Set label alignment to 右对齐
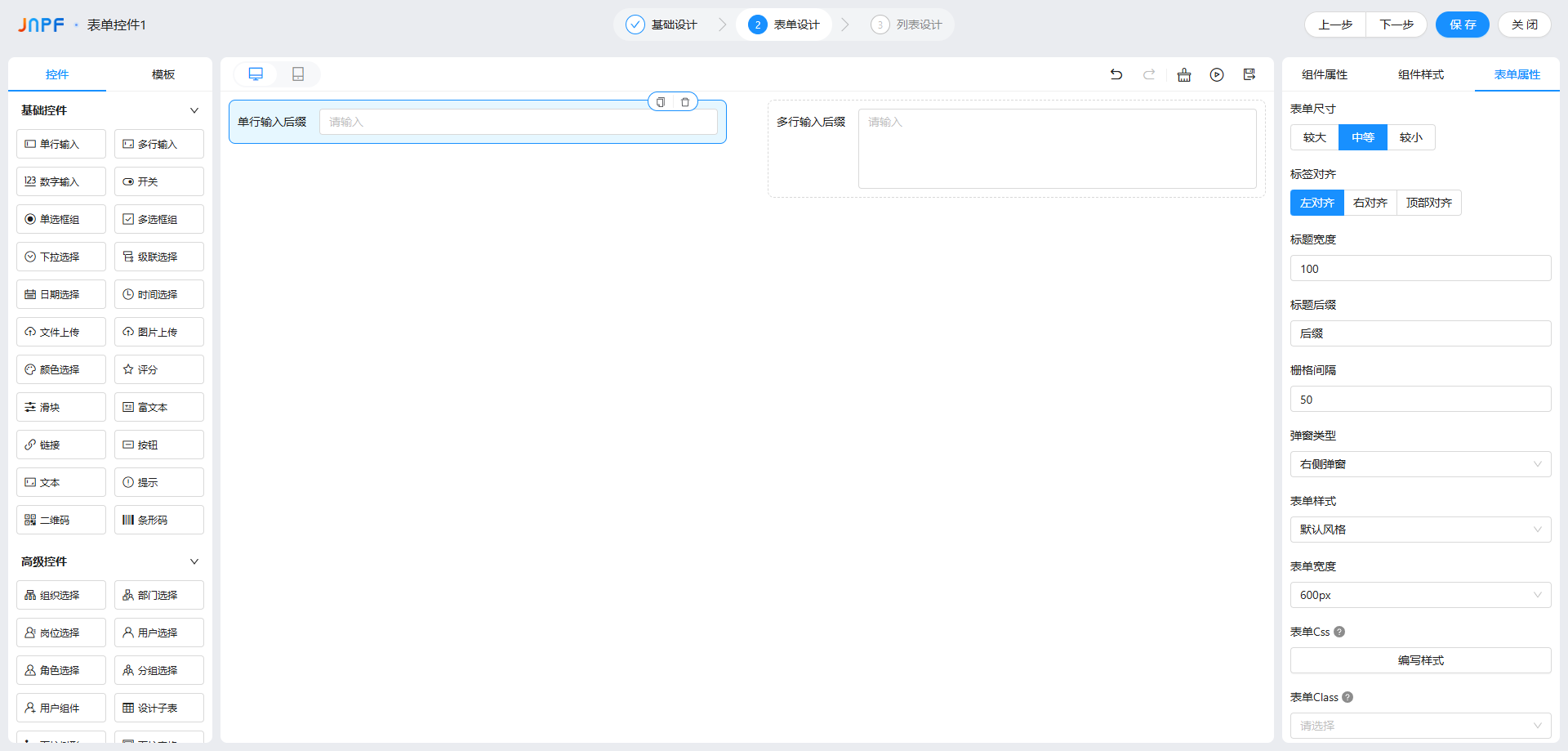This screenshot has height=751, width=1568. pyautogui.click(x=1370, y=203)
